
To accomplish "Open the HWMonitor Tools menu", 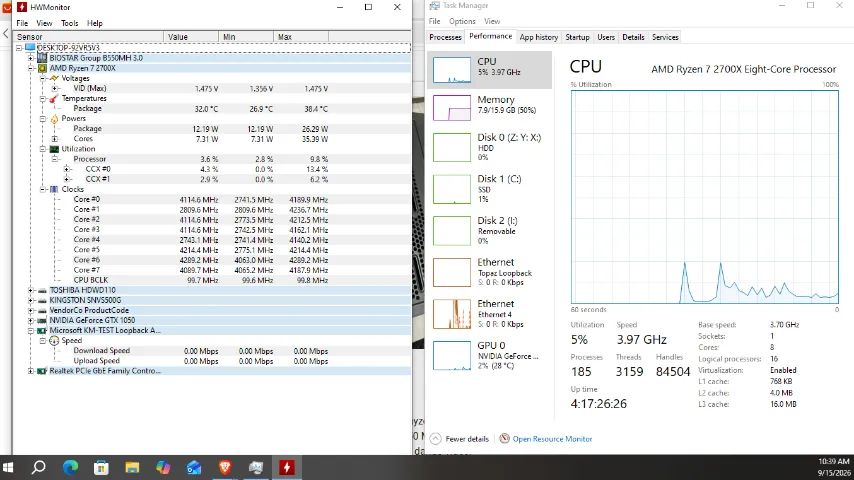I will 70,23.
